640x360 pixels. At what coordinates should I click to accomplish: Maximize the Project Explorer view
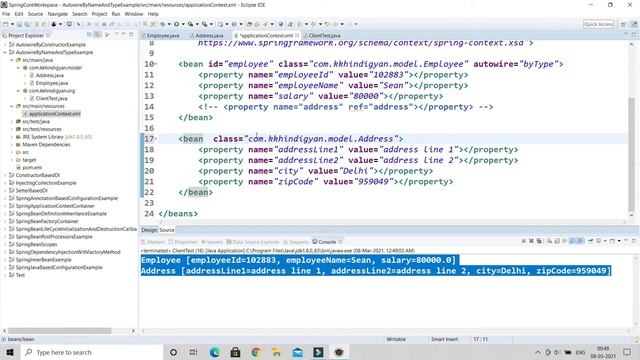coord(131,35)
